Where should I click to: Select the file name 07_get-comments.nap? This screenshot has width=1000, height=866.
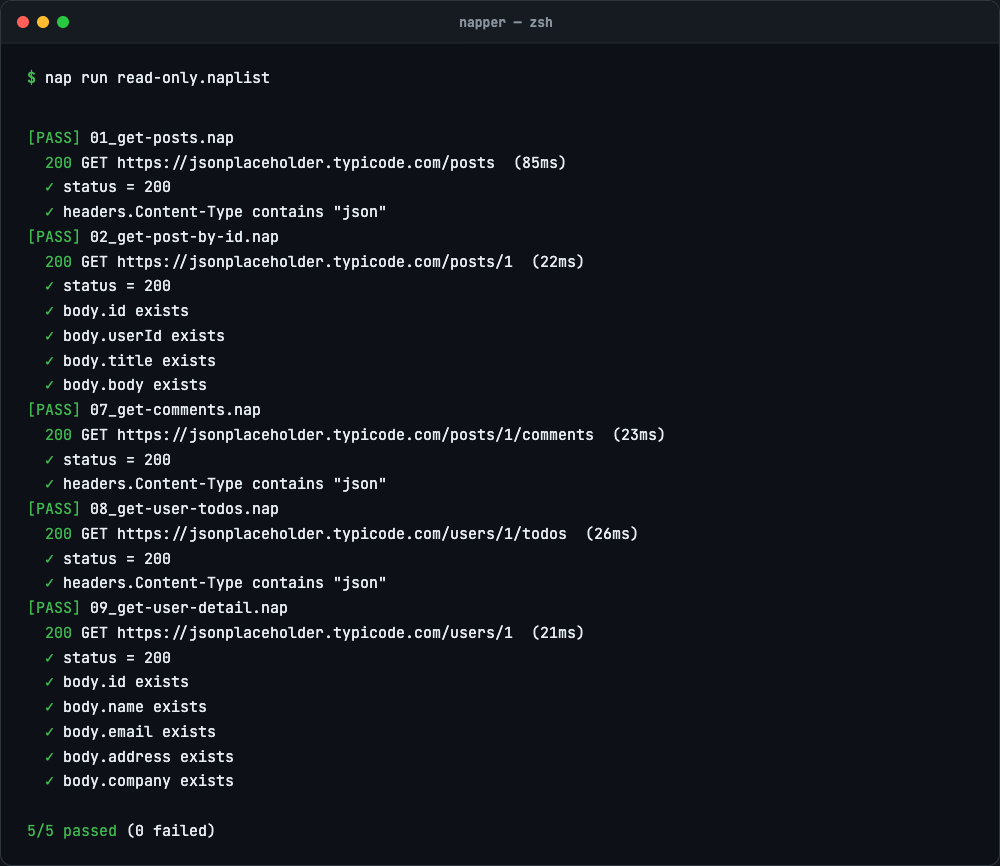coord(175,409)
